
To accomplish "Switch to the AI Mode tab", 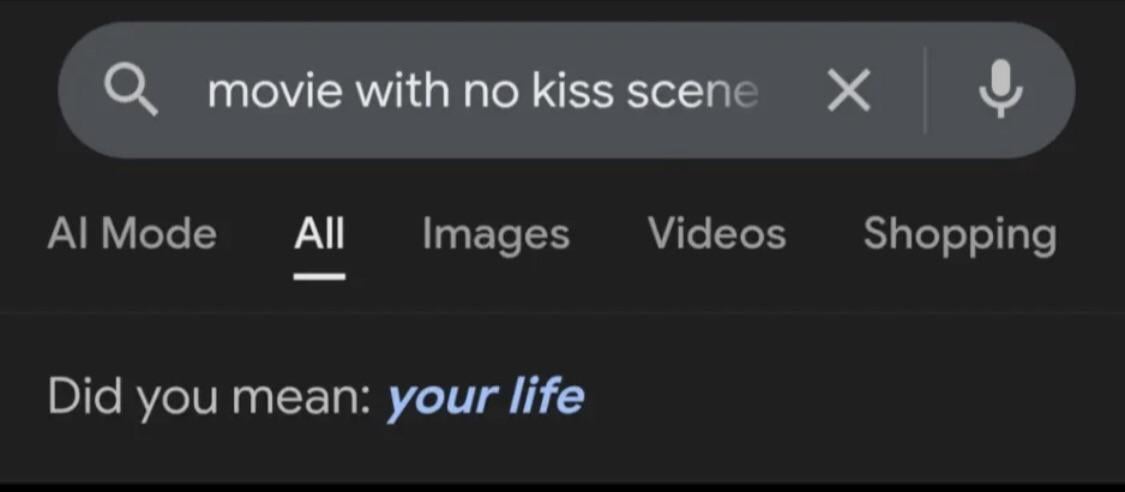I will 131,234.
